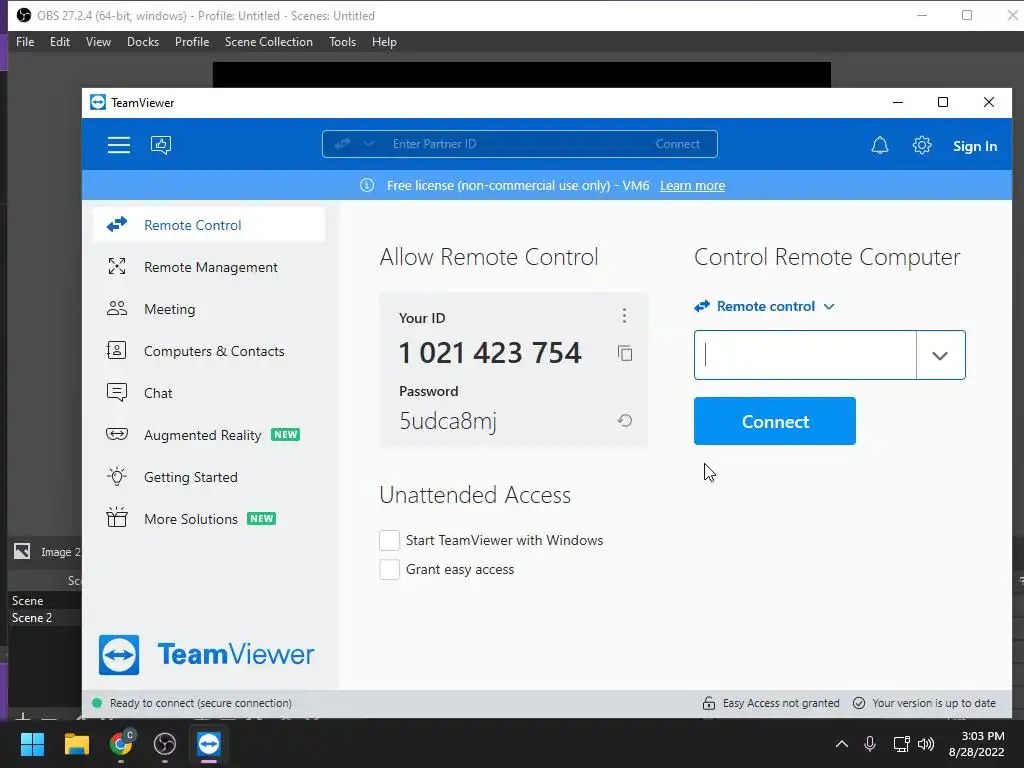Open Getting Started page
This screenshot has width=1024, height=768.
[210, 477]
